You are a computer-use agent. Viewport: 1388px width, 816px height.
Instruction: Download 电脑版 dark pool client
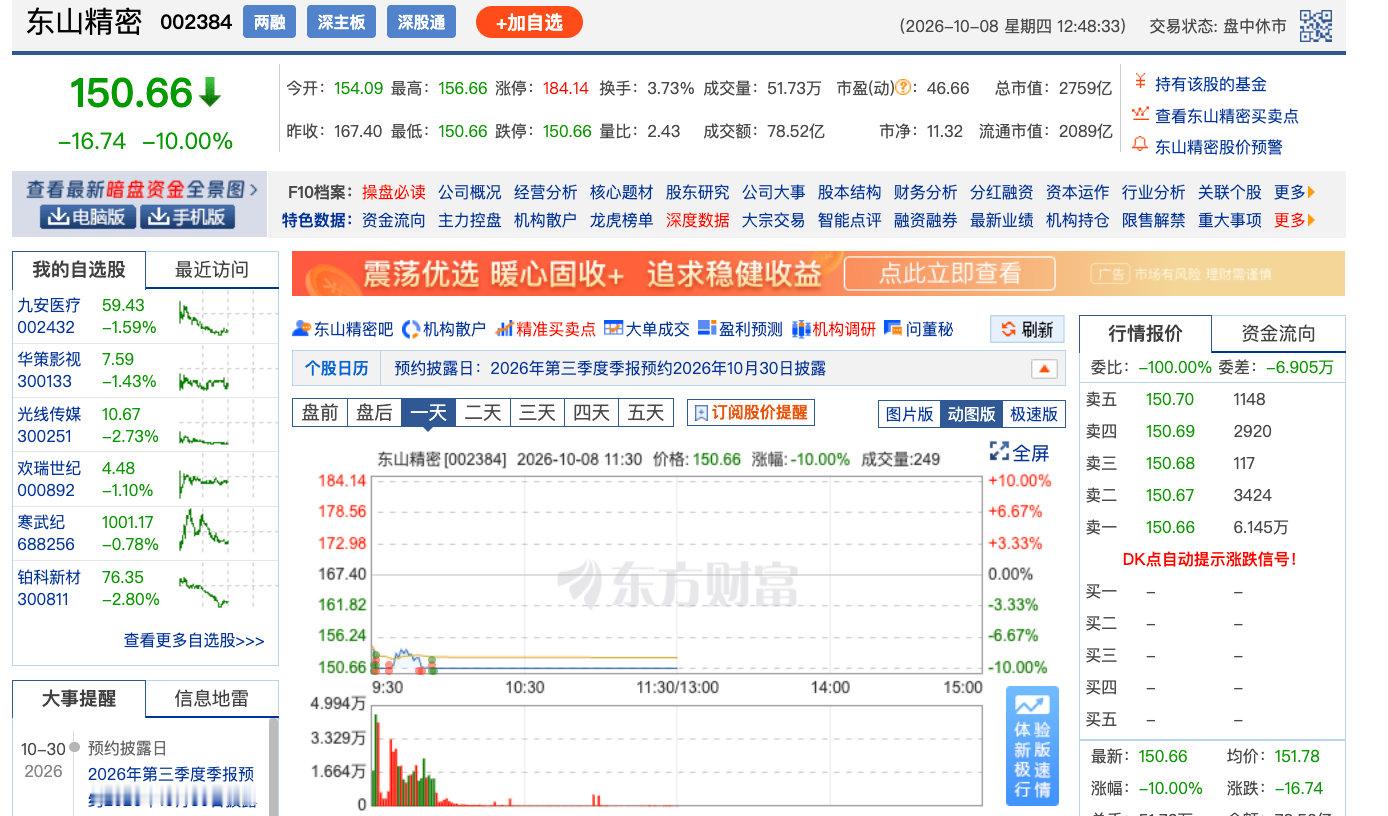tap(87, 216)
